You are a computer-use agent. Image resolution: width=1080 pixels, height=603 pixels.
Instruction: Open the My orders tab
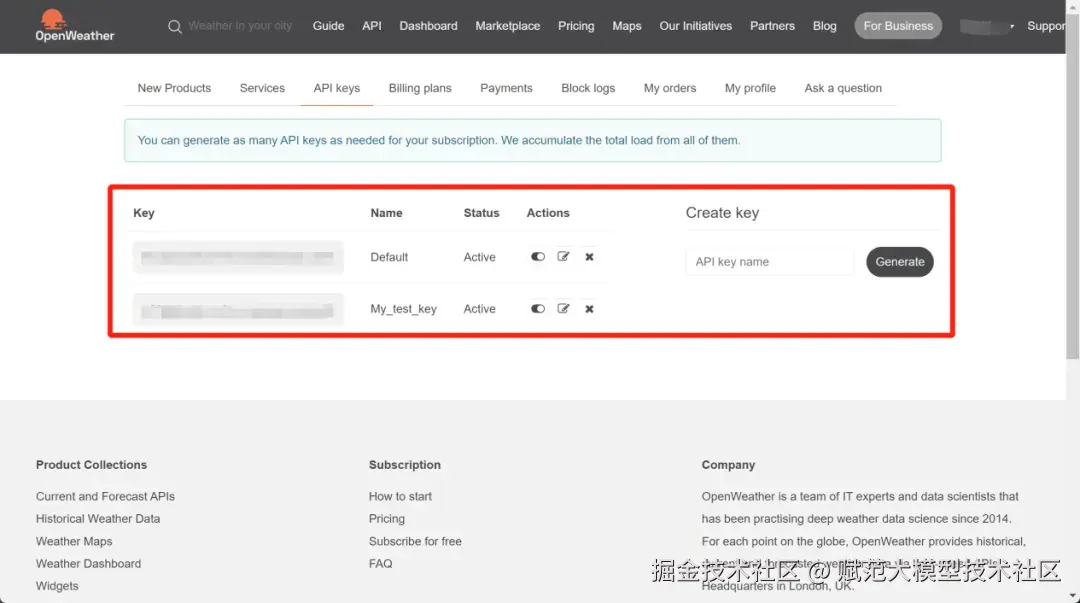tap(670, 88)
